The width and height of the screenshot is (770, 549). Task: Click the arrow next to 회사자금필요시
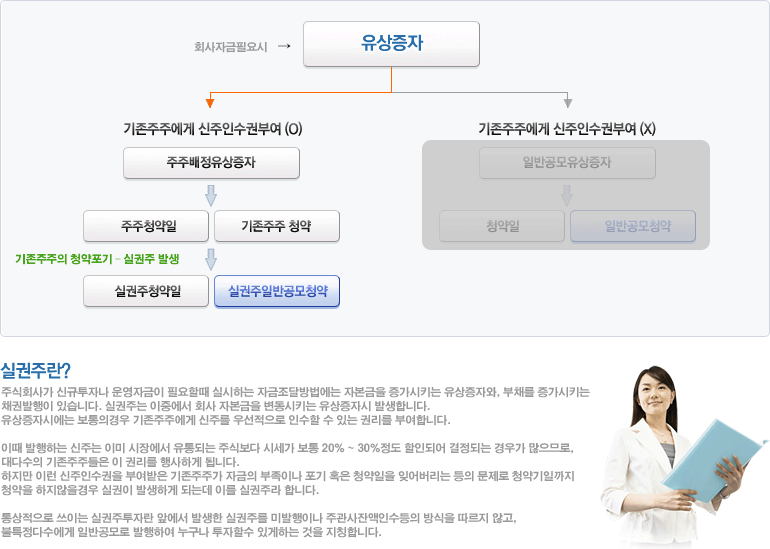[283, 46]
